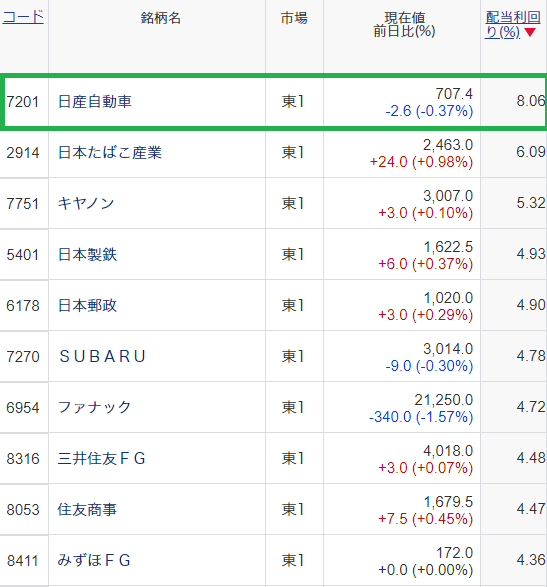Click dividend yield 5.32 value
The image size is (547, 587).
[531, 203]
